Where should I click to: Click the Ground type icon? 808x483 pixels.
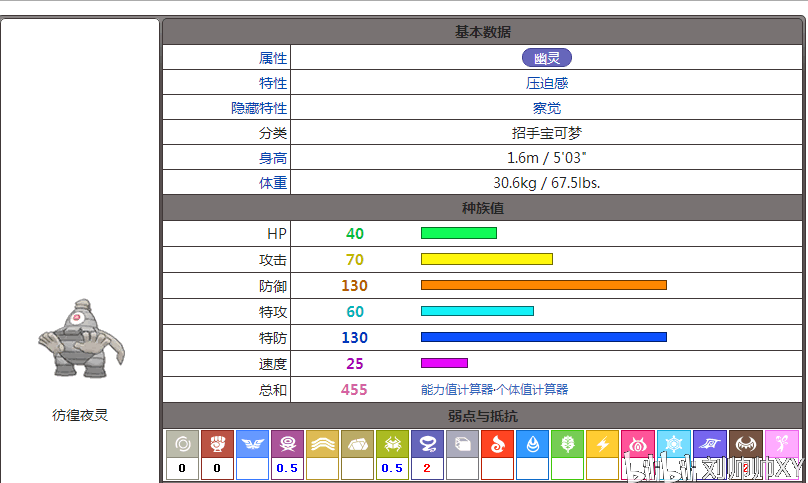322,444
